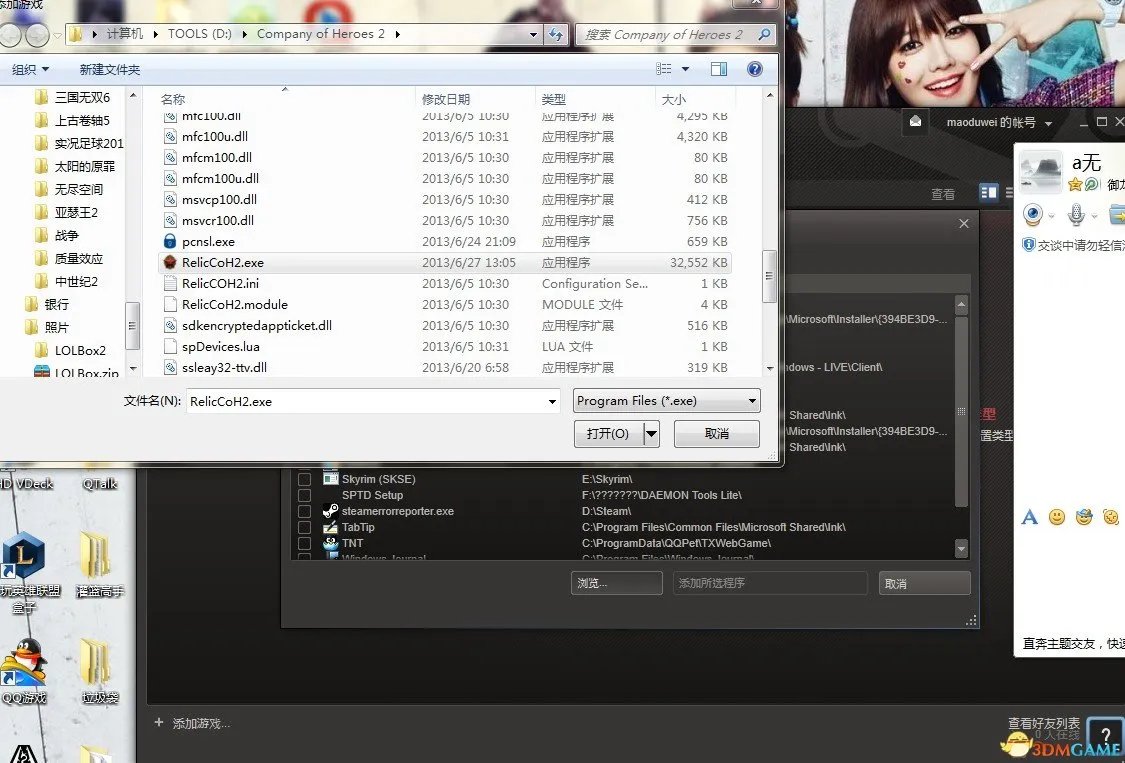Enable the TabTip checkbox in Steam's game list
This screenshot has width=1125, height=763.
(305, 527)
